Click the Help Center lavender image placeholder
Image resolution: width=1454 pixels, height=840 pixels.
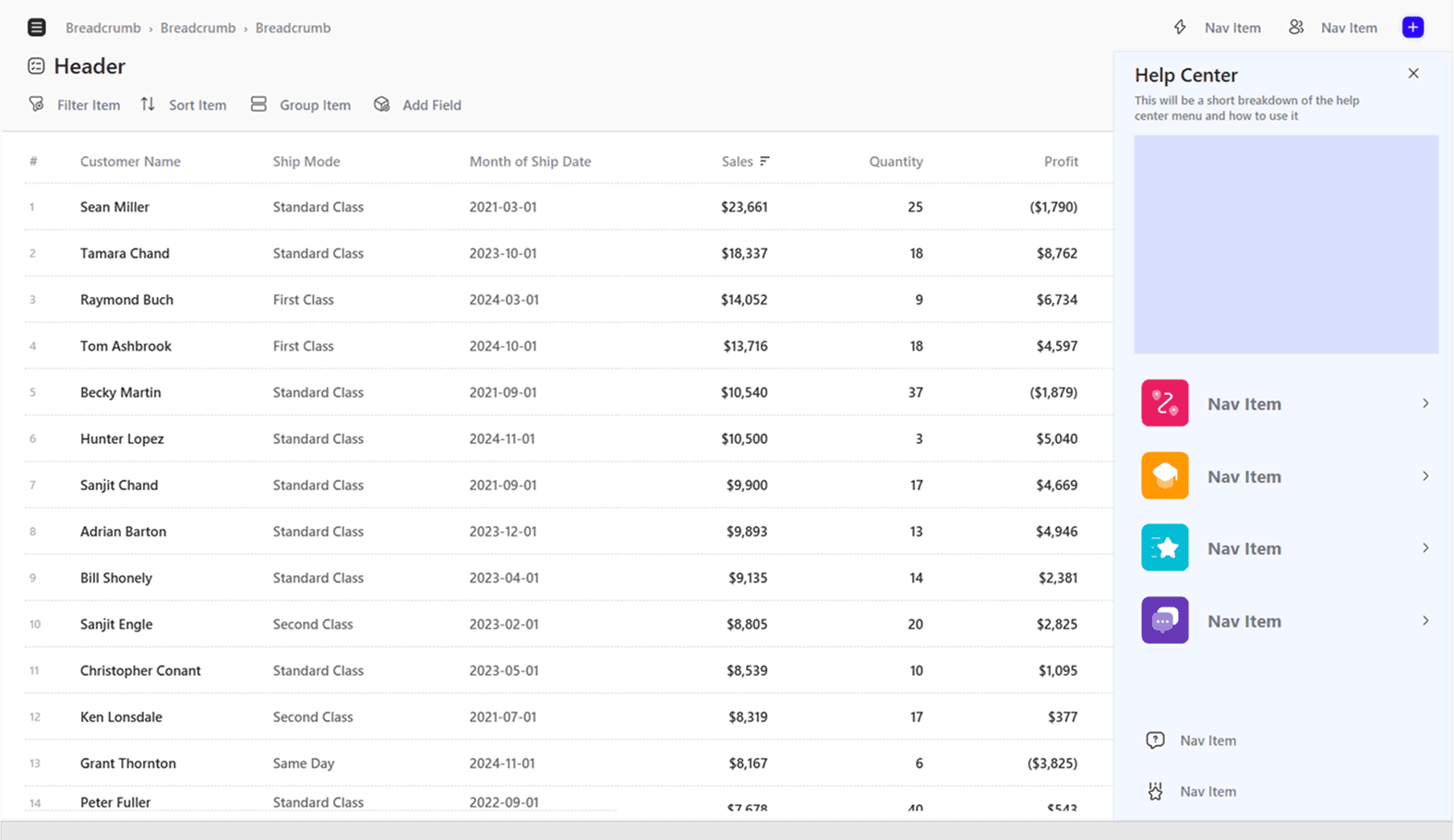coord(1286,245)
